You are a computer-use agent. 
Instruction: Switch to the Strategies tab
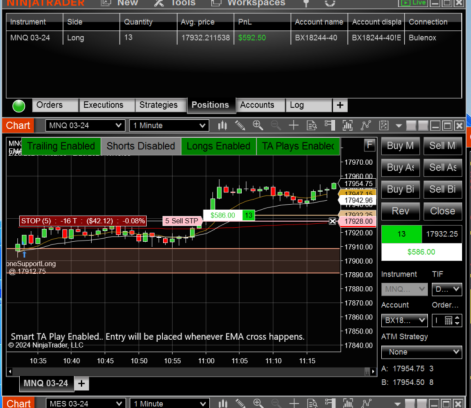pos(161,105)
